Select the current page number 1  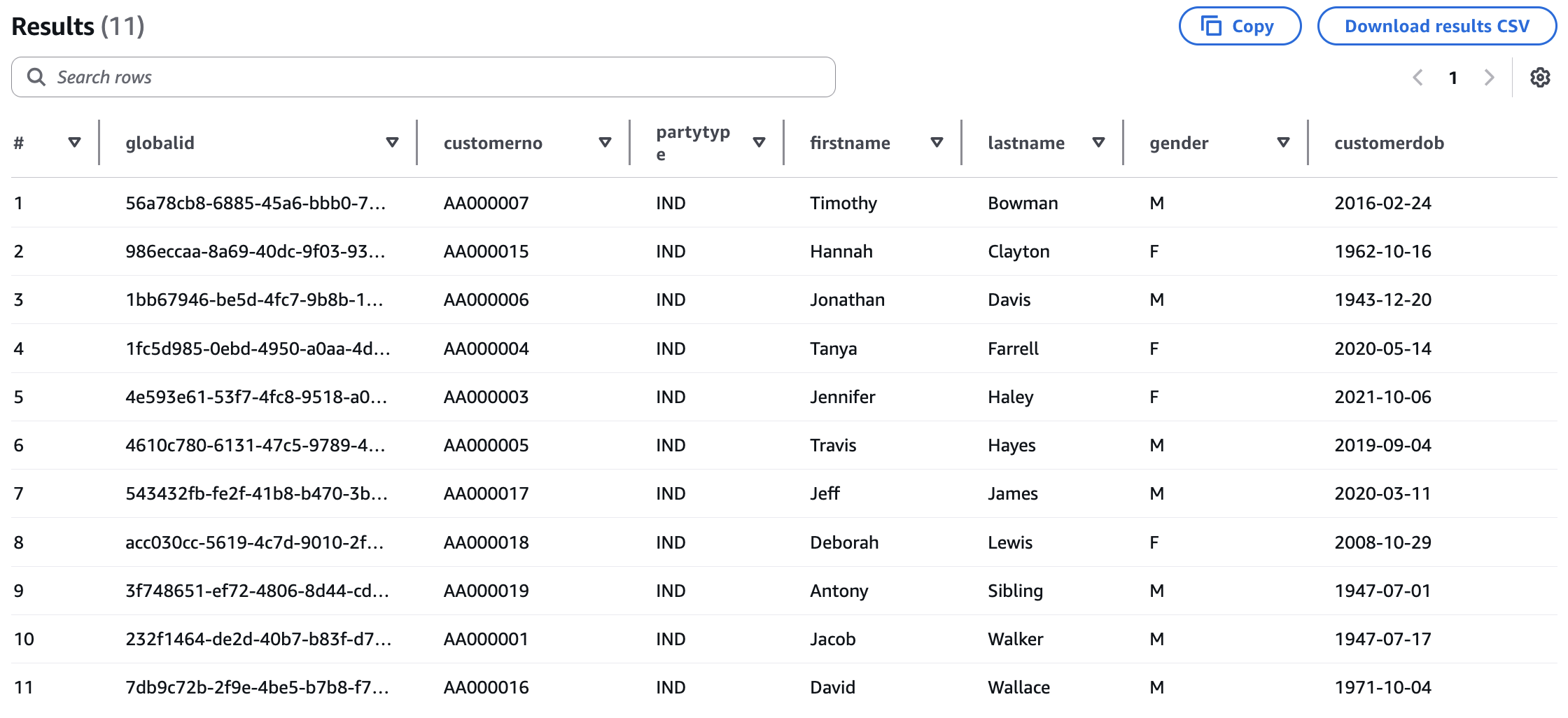(1453, 77)
